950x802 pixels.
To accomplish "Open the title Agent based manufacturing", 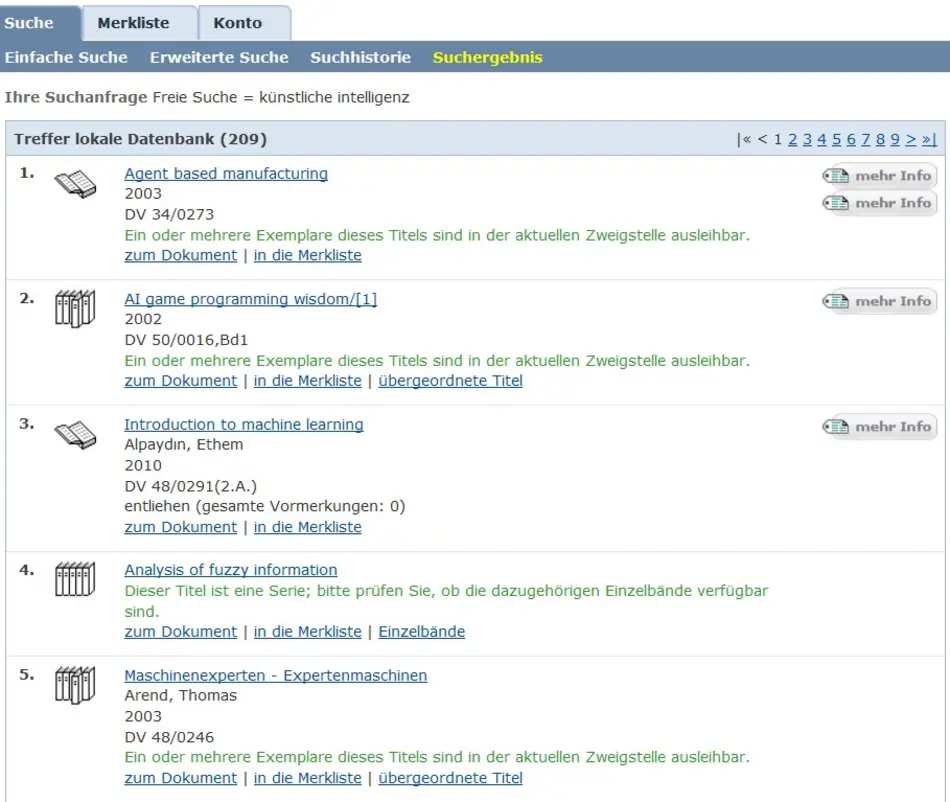I will coord(226,174).
